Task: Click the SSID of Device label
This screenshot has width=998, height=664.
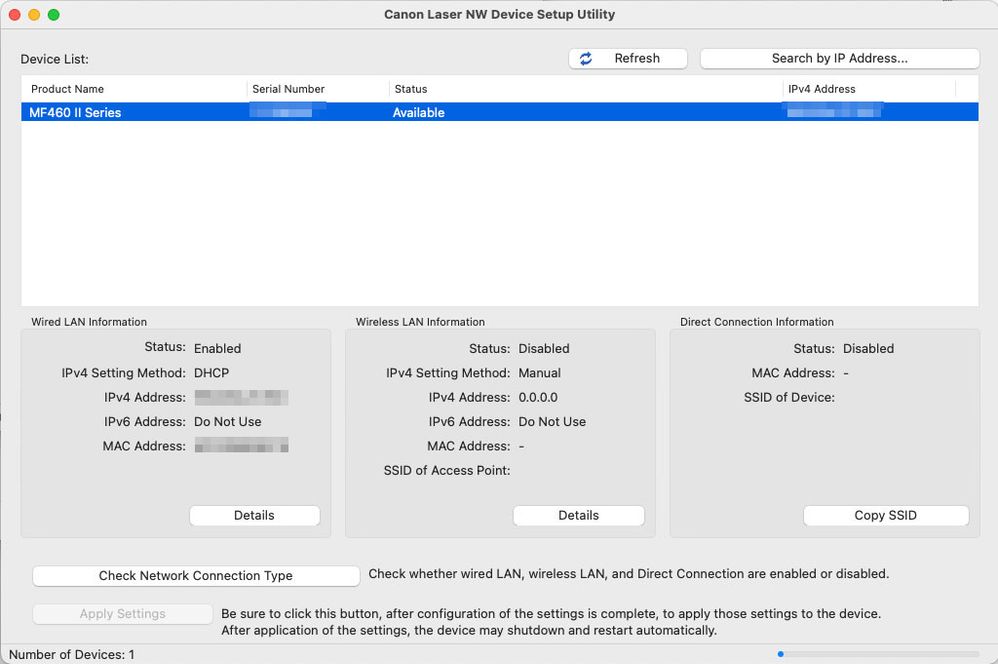Action: (x=789, y=397)
